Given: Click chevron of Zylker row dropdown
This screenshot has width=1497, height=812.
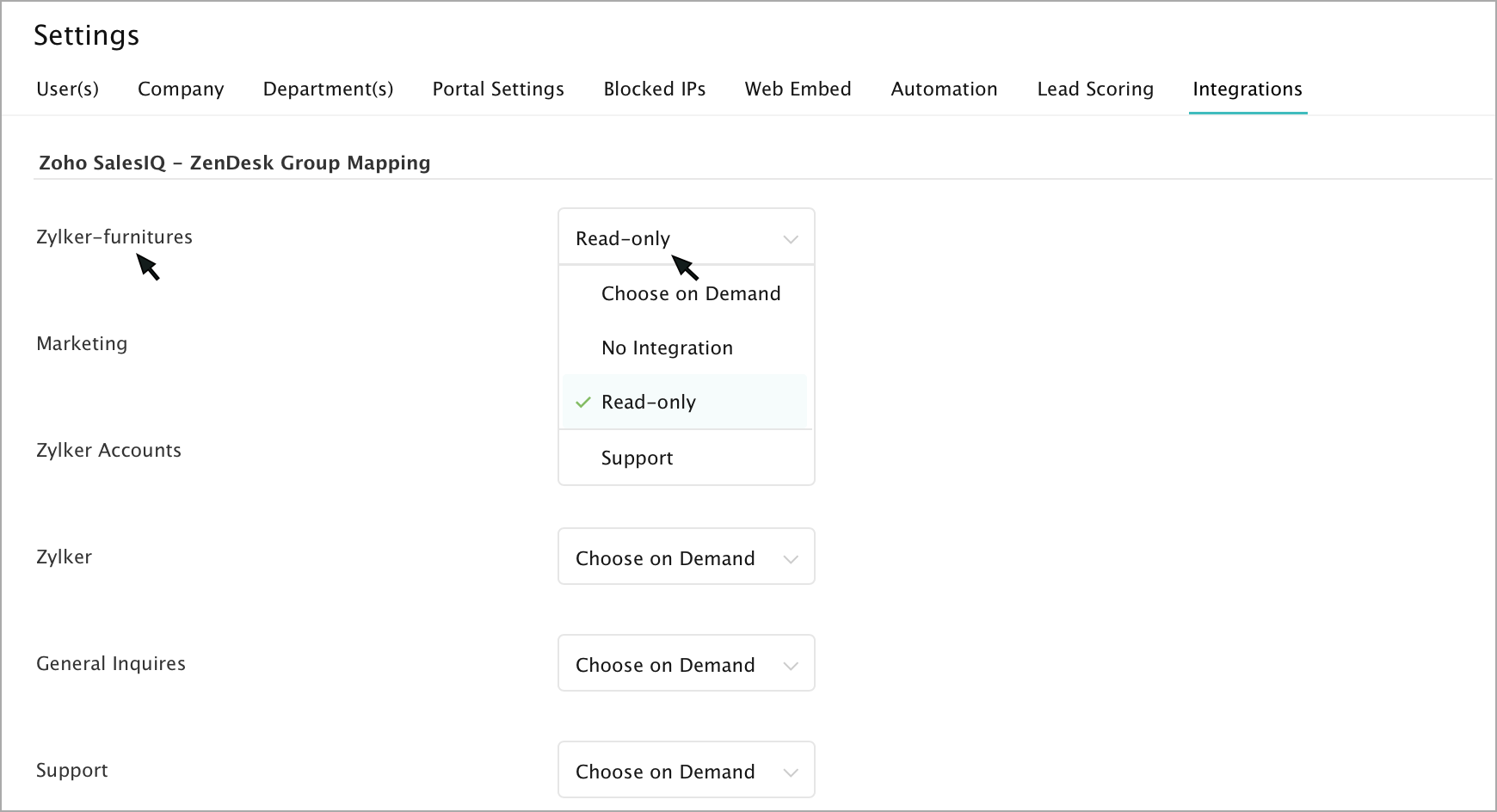Looking at the screenshot, I should click(791, 559).
